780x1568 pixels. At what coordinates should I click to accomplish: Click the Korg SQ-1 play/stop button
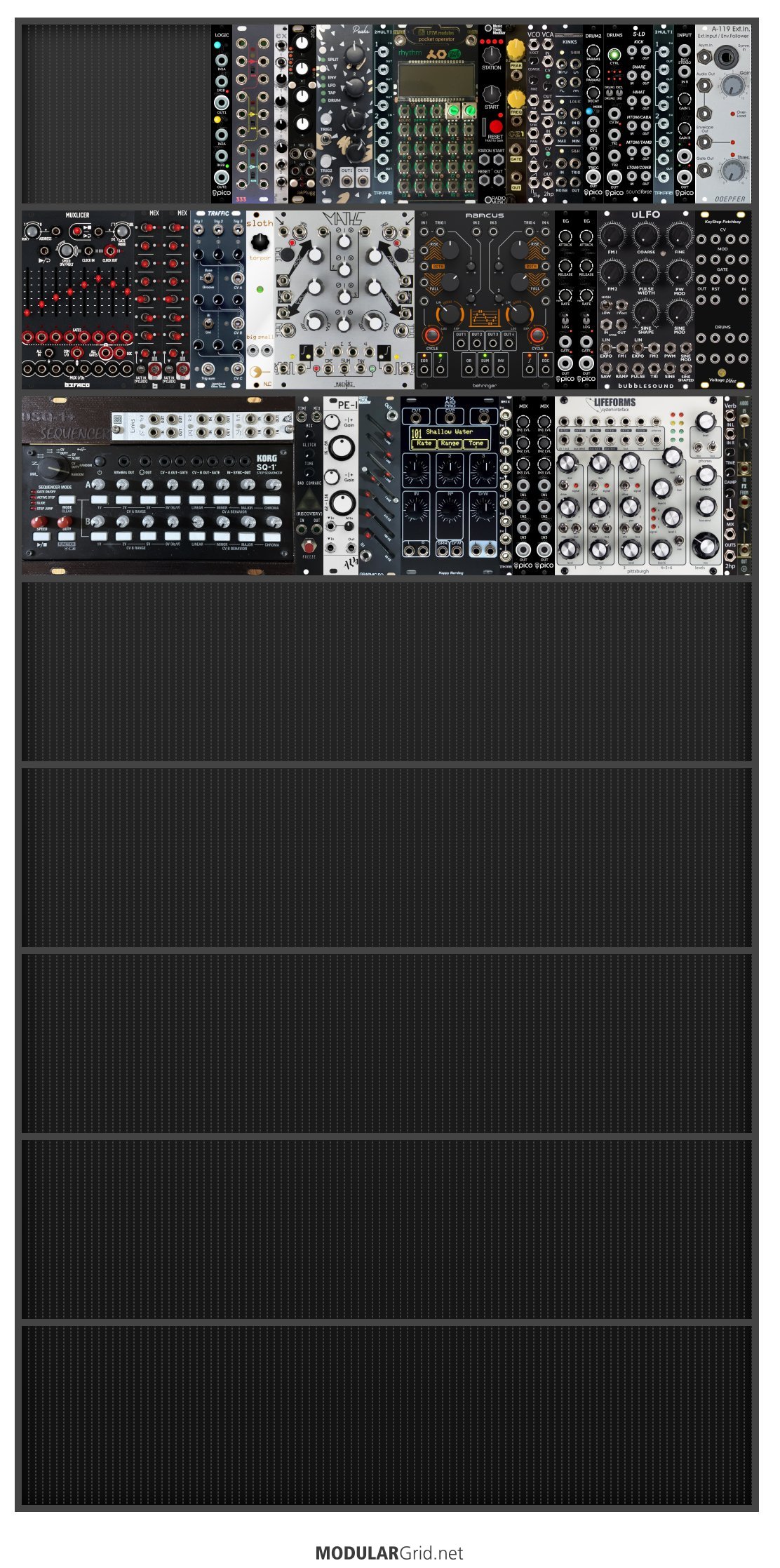(41, 537)
